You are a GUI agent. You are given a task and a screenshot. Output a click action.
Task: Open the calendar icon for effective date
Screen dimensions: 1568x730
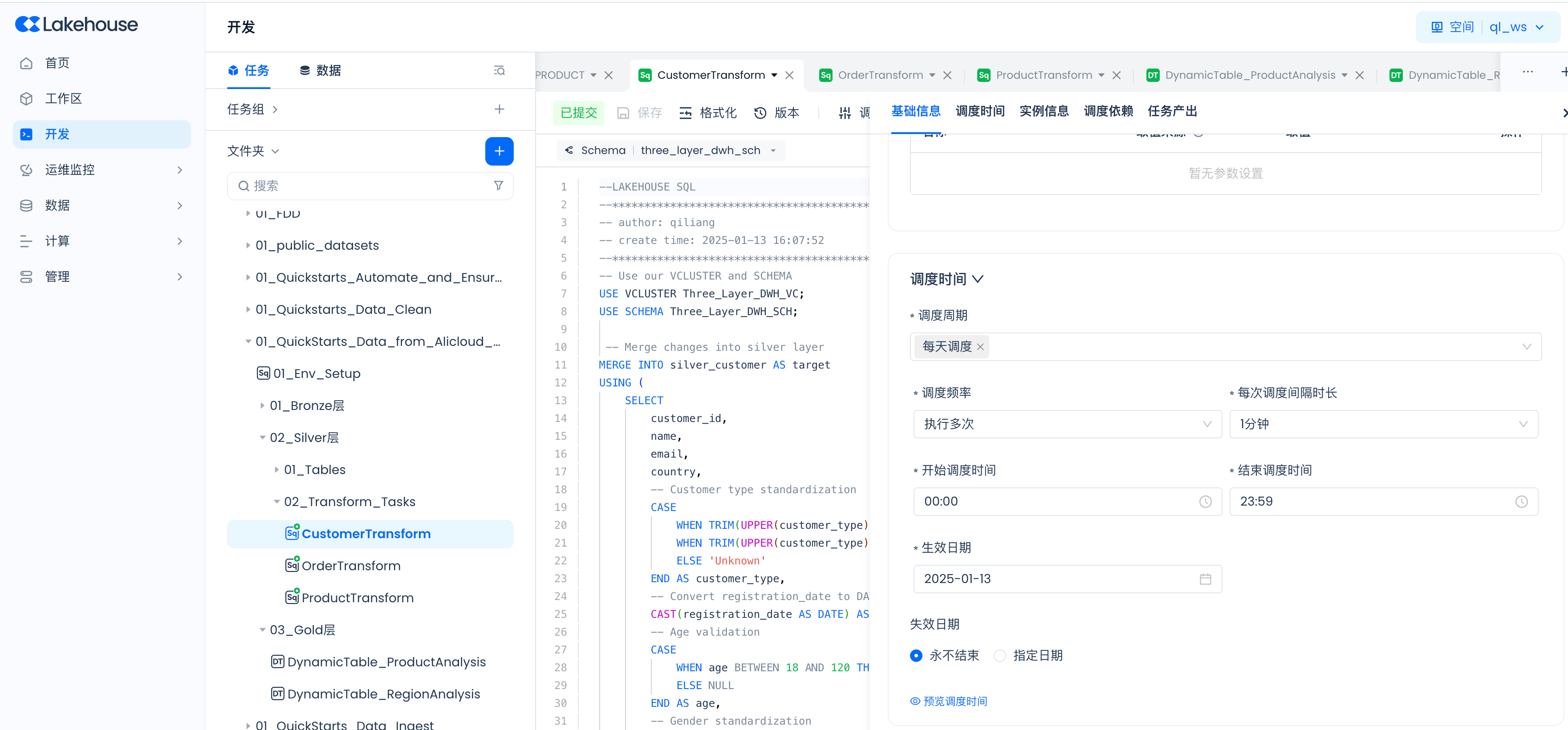click(x=1205, y=579)
